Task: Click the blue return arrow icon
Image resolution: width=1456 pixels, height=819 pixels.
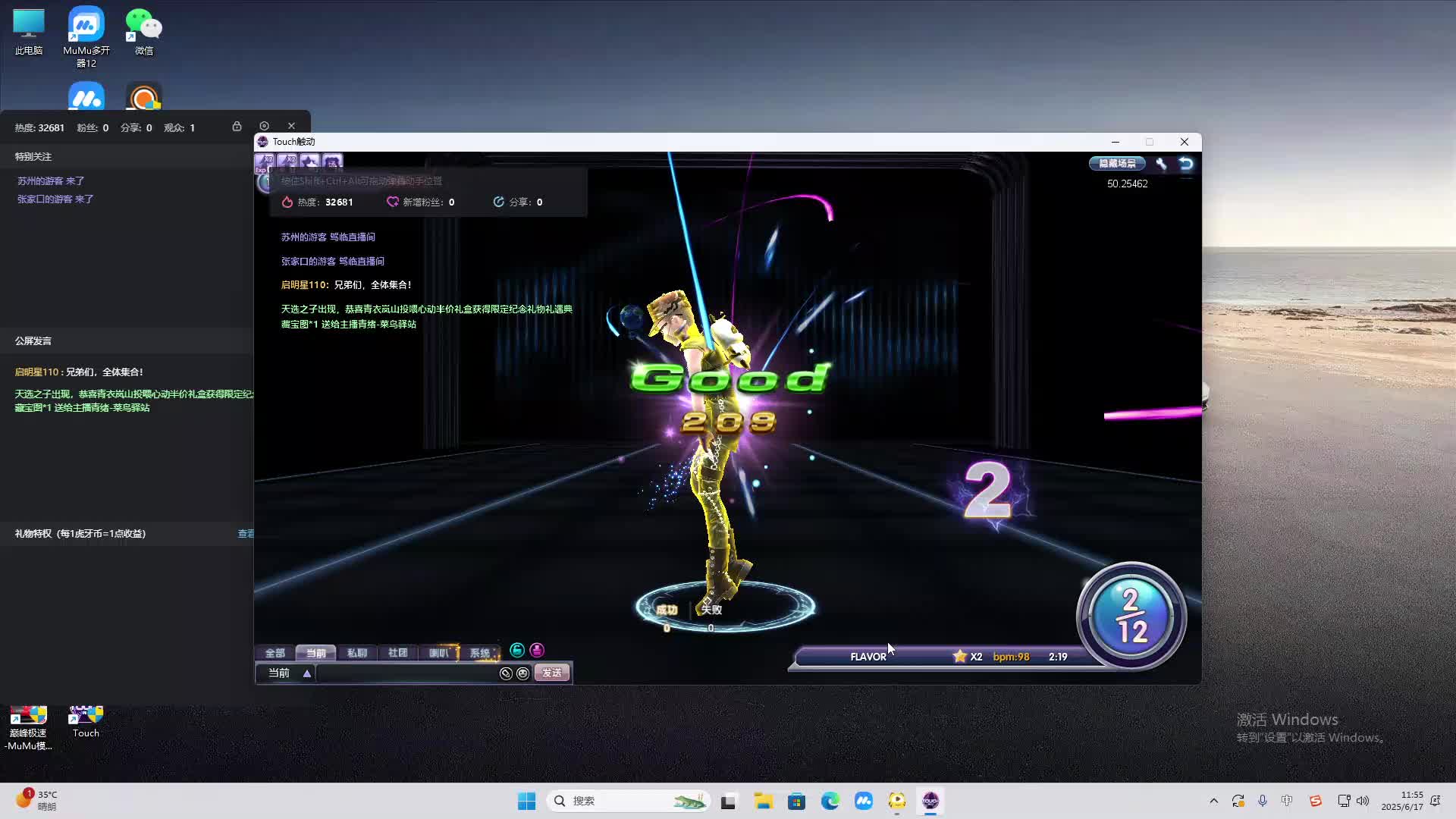Action: click(1186, 164)
